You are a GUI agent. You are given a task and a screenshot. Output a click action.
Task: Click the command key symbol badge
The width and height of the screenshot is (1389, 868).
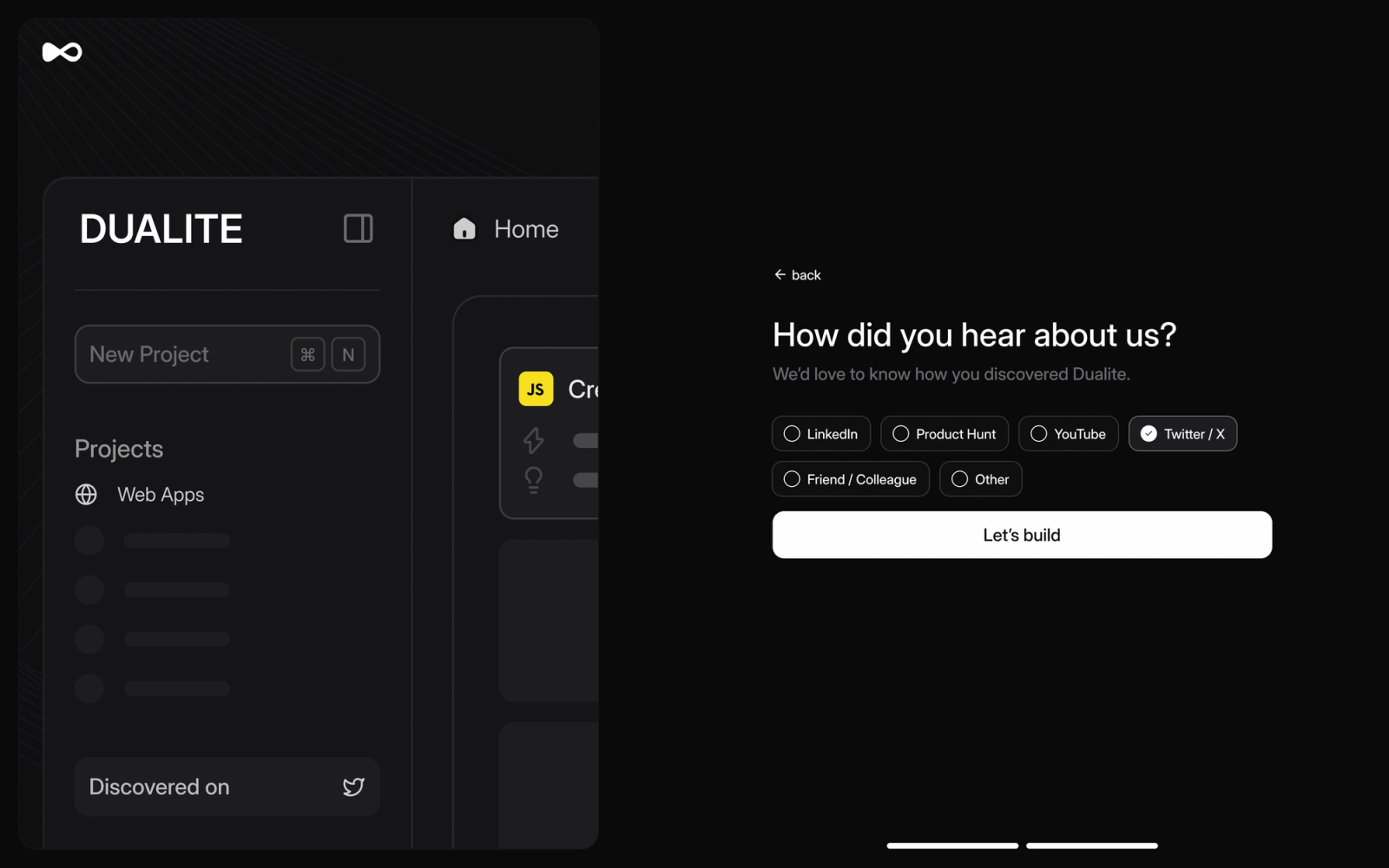(307, 354)
